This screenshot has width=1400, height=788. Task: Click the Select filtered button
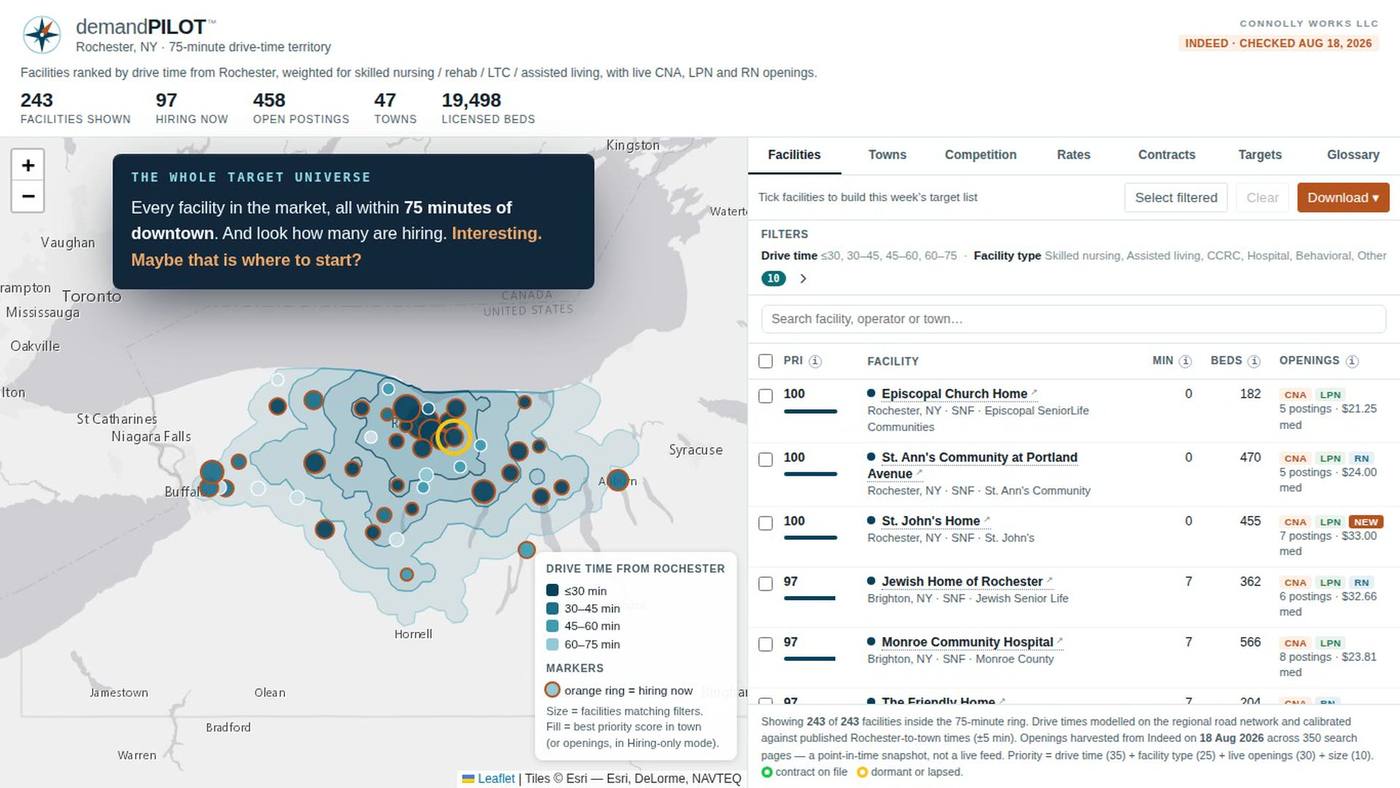point(1176,197)
